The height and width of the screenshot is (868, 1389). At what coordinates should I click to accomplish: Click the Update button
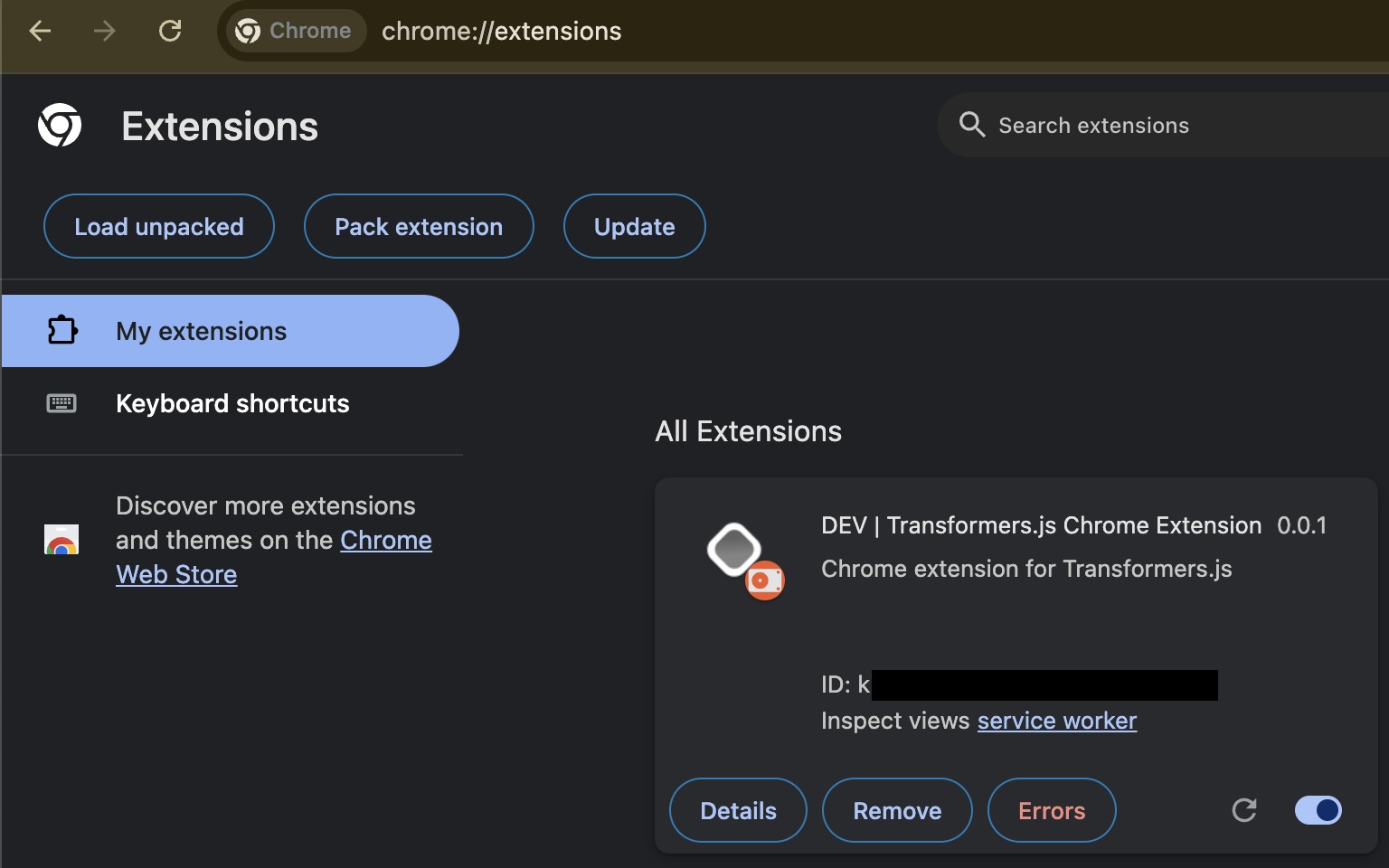click(635, 226)
